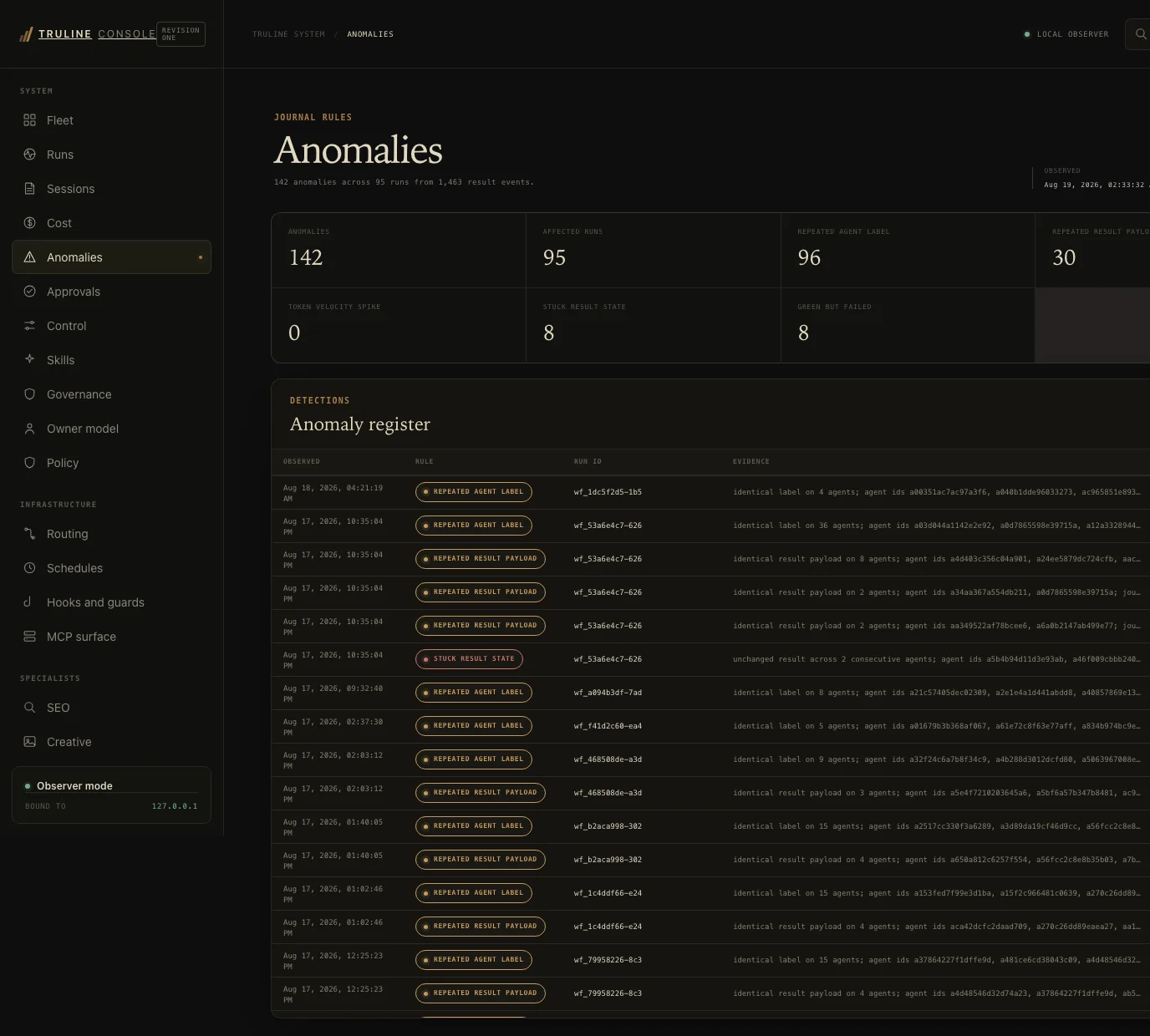Viewport: 1150px width, 1036px height.
Task: Click run ID wf_f41d2c60-ea4
Action: pos(608,726)
